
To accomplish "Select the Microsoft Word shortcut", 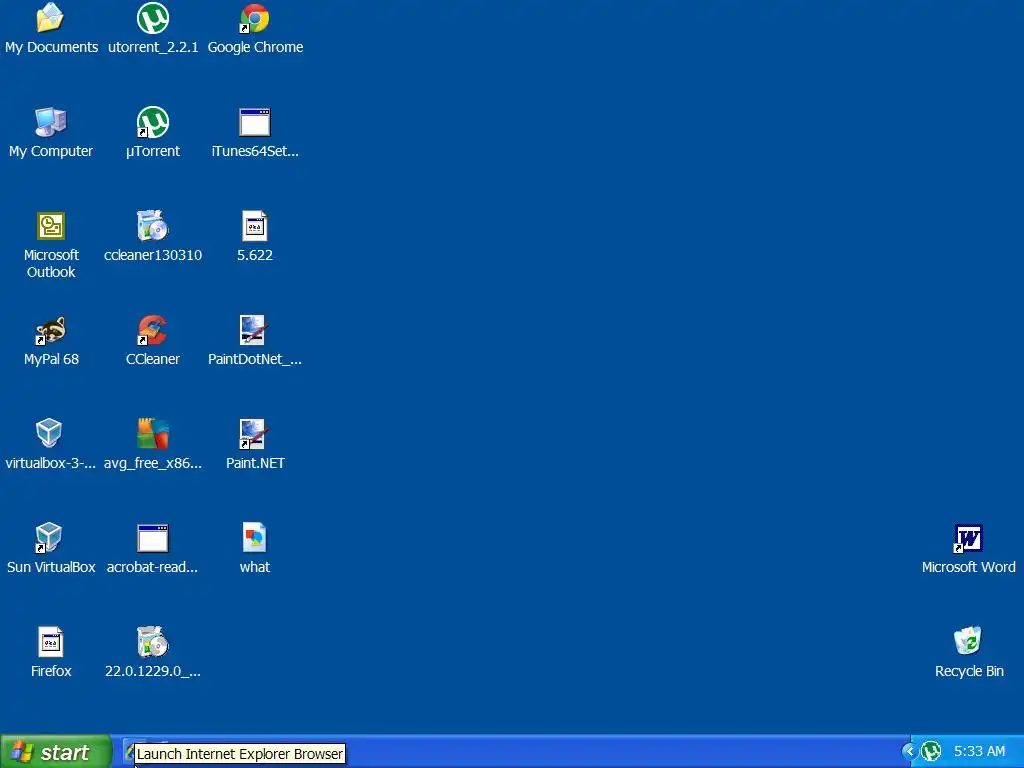I will [968, 538].
